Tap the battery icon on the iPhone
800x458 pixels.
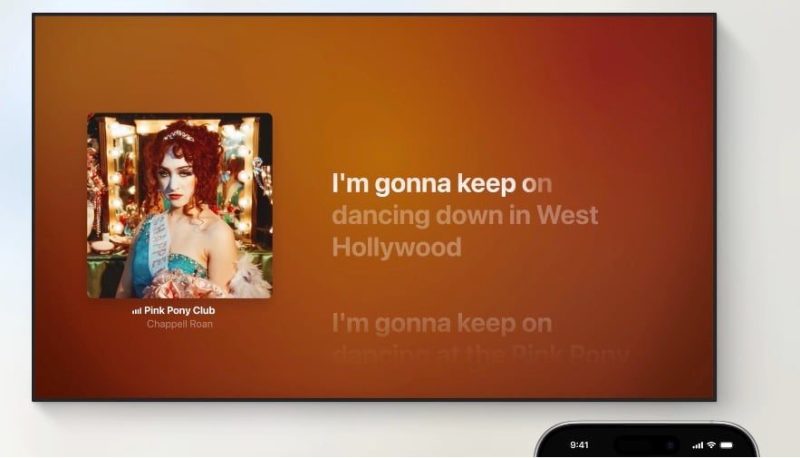(x=728, y=445)
